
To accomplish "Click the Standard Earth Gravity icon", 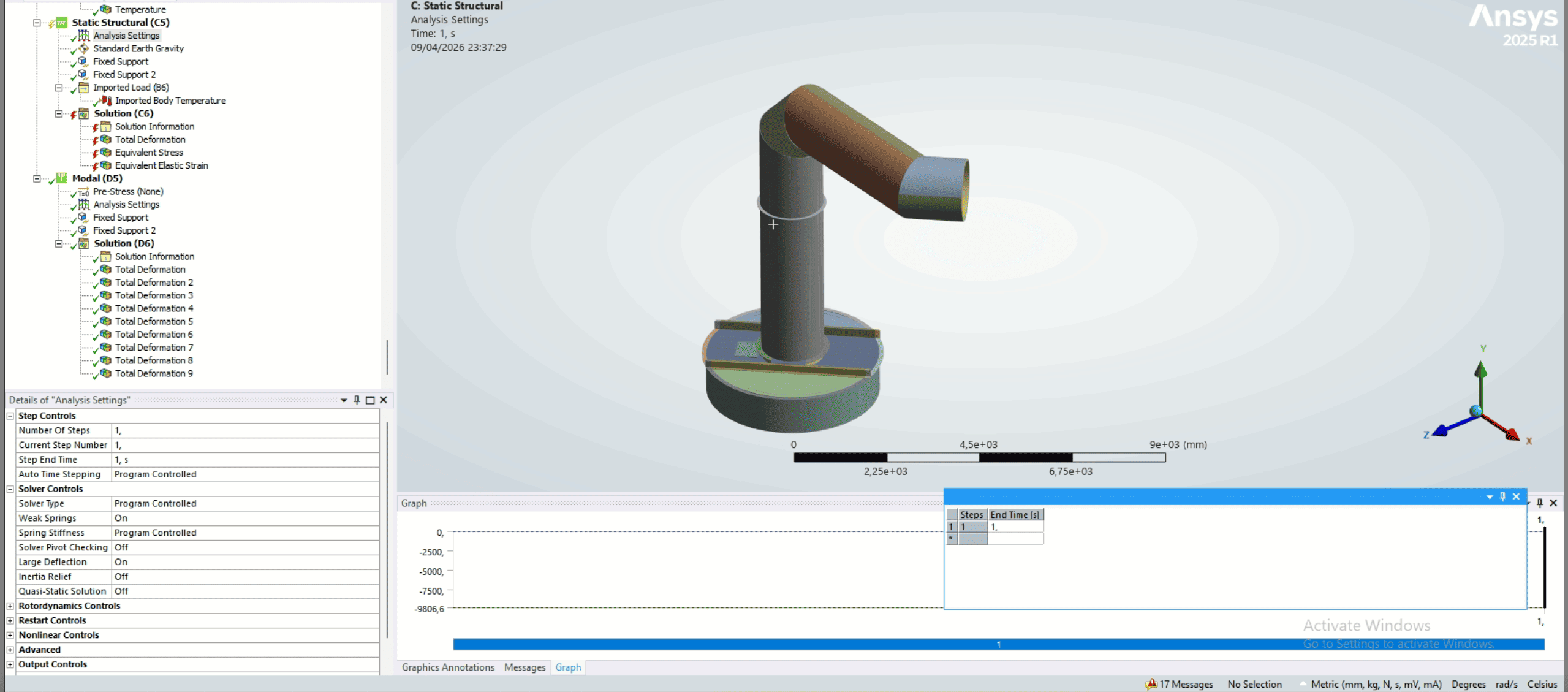I will click(x=84, y=48).
